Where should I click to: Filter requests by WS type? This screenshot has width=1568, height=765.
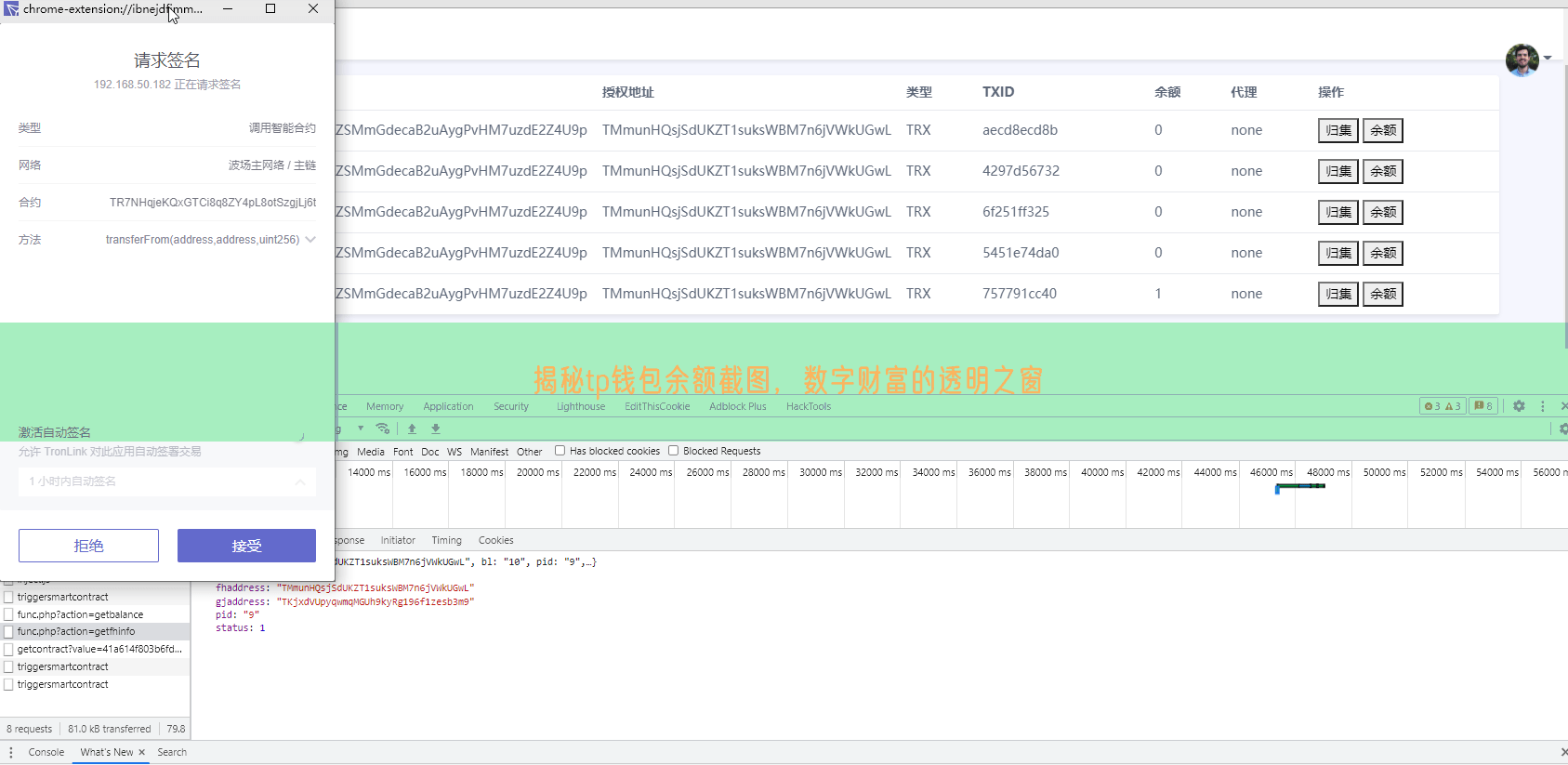coord(455,452)
